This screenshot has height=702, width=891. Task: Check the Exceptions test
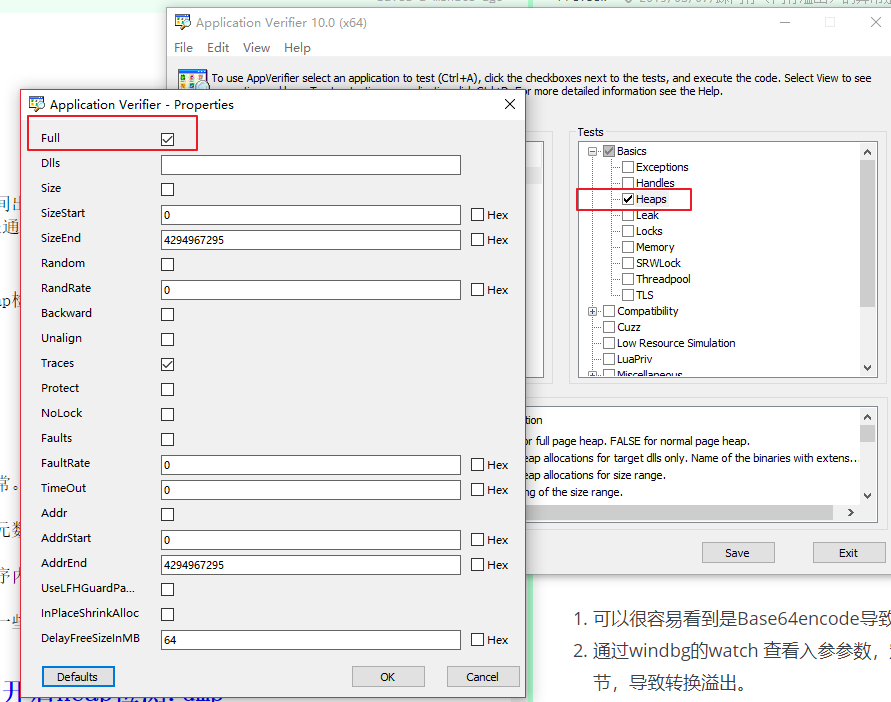pyautogui.click(x=628, y=167)
